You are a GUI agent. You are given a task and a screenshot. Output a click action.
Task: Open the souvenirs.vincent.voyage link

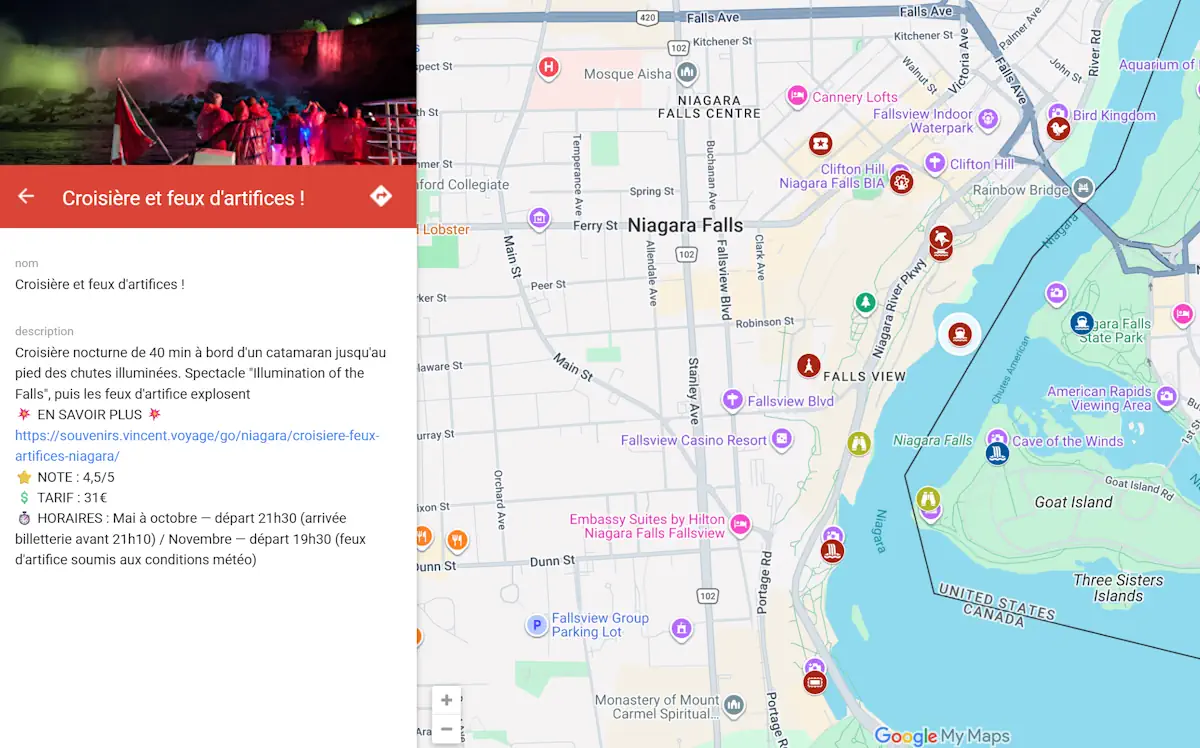click(197, 446)
